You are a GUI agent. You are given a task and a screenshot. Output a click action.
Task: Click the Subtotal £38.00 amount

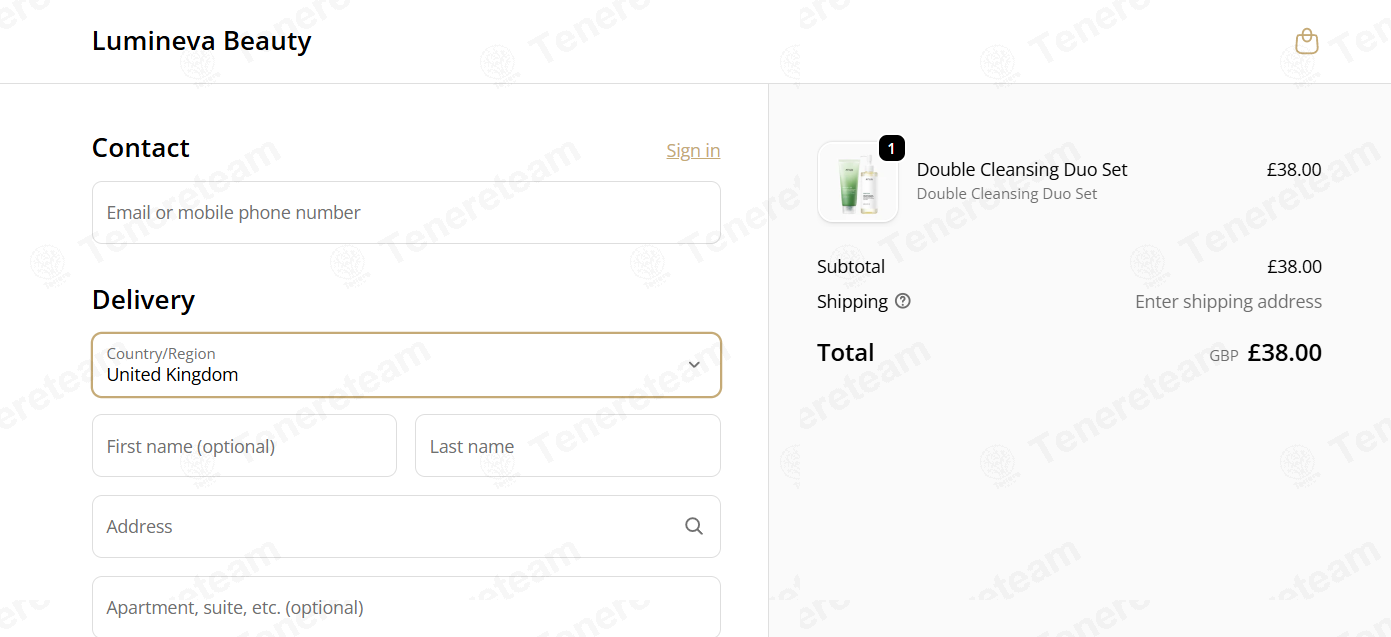[1294, 267]
